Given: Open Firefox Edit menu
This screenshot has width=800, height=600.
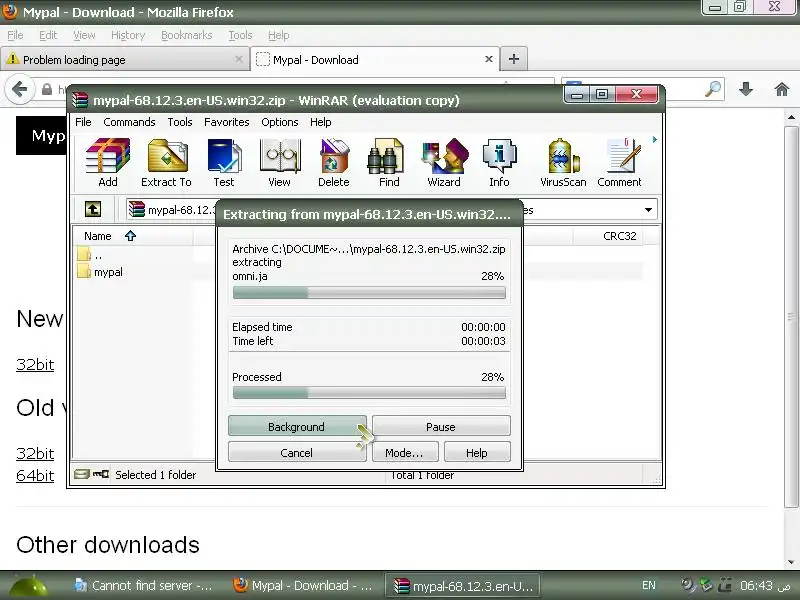Looking at the screenshot, I should (48, 35).
